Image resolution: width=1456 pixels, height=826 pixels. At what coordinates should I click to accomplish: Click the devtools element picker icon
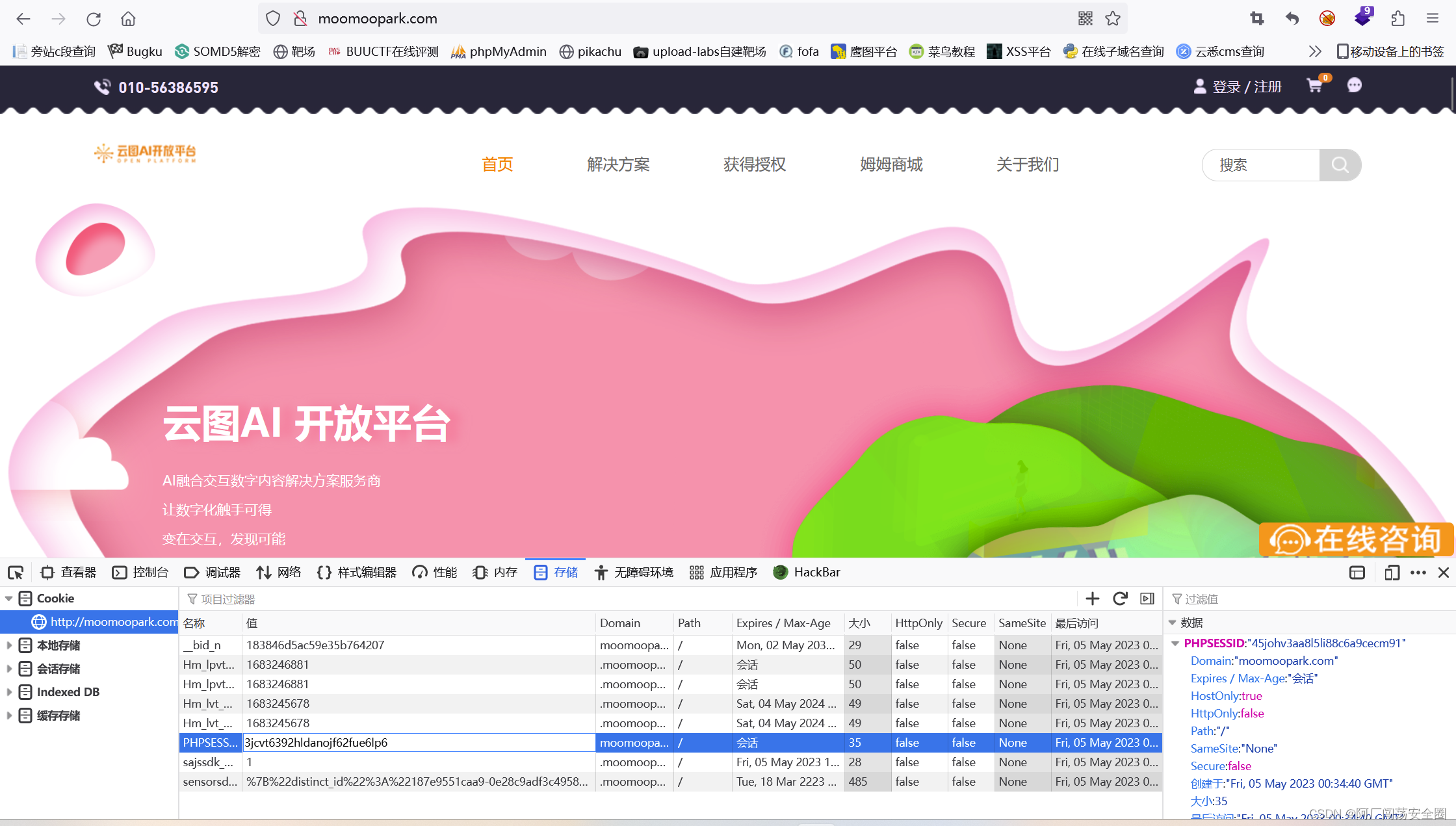(x=16, y=573)
